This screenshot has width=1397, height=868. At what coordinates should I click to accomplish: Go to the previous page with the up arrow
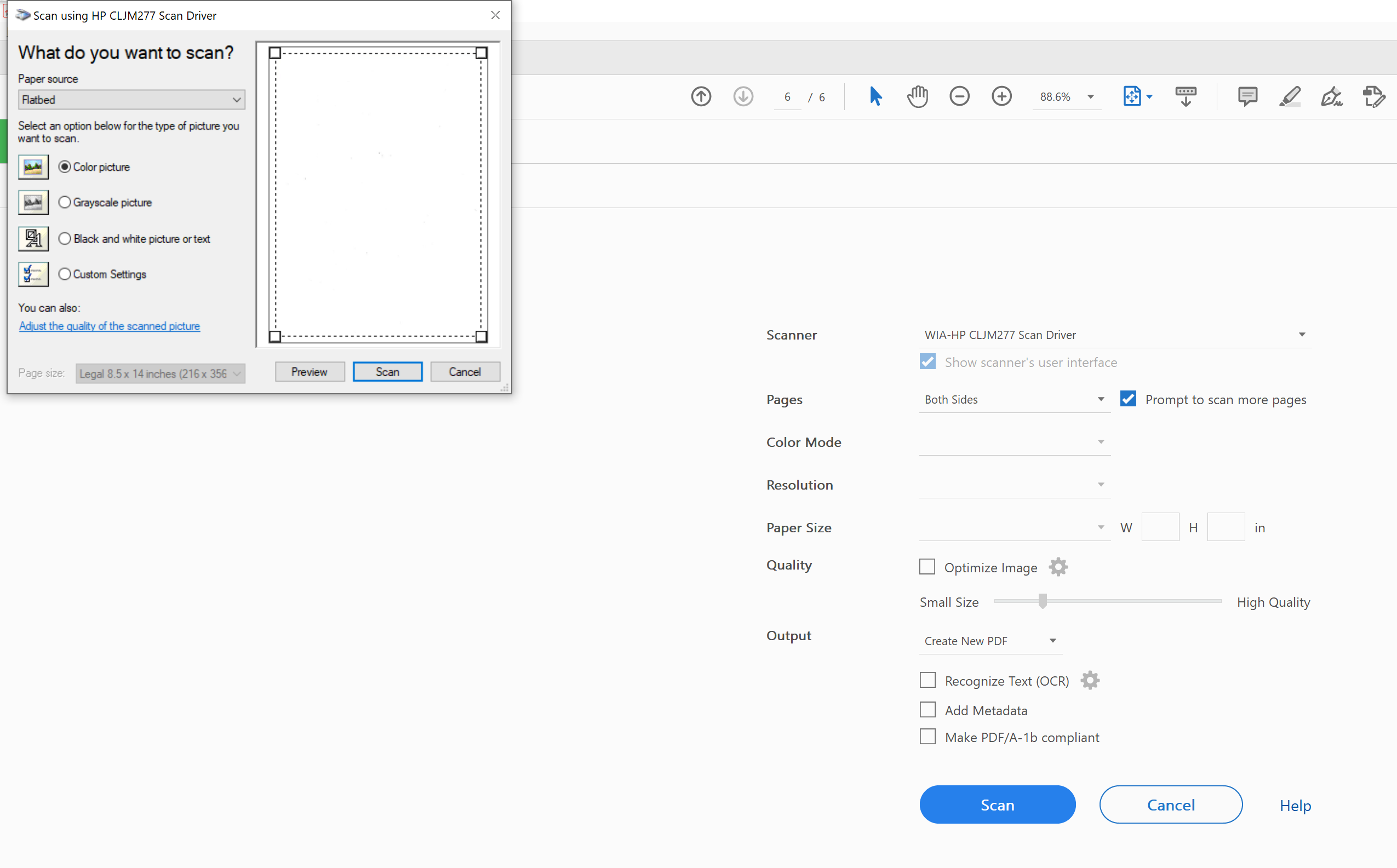click(x=701, y=96)
